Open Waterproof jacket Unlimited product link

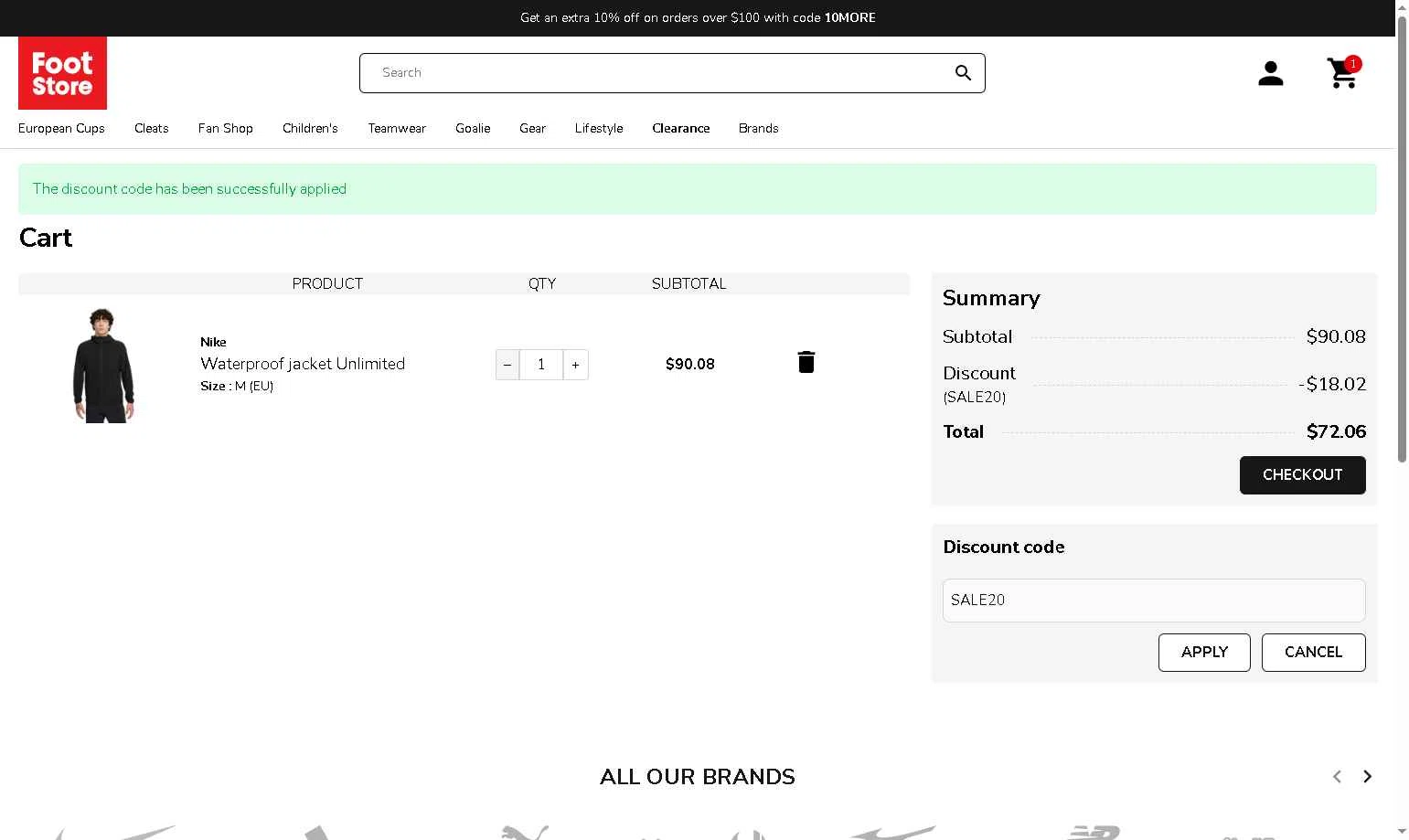click(303, 364)
